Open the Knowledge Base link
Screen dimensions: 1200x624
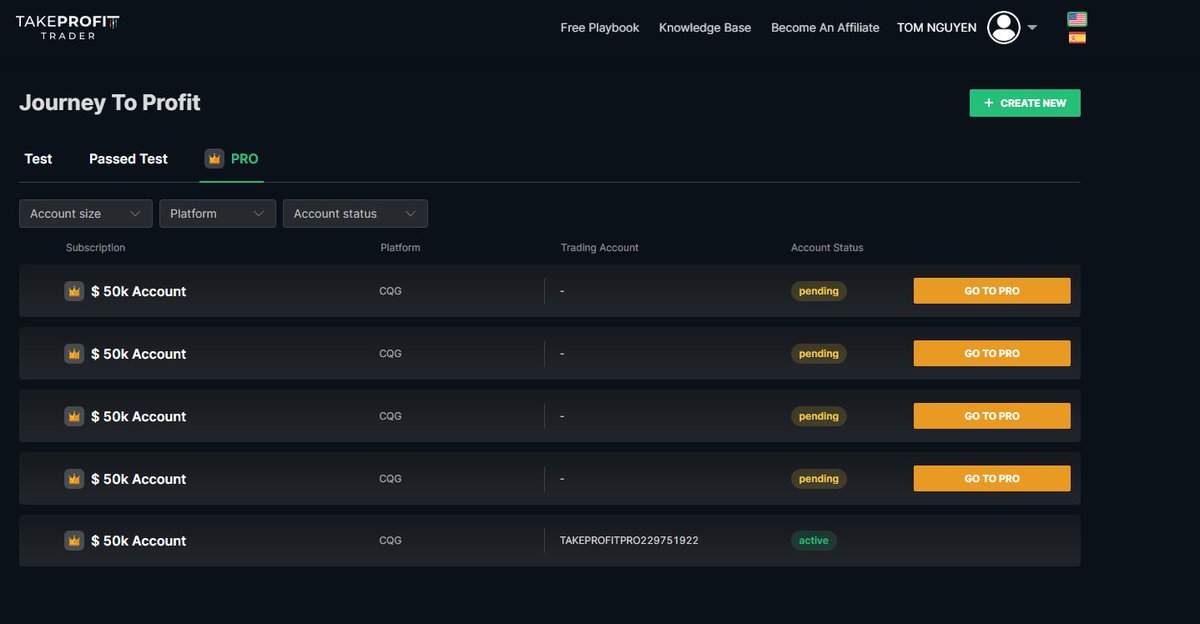click(x=705, y=27)
